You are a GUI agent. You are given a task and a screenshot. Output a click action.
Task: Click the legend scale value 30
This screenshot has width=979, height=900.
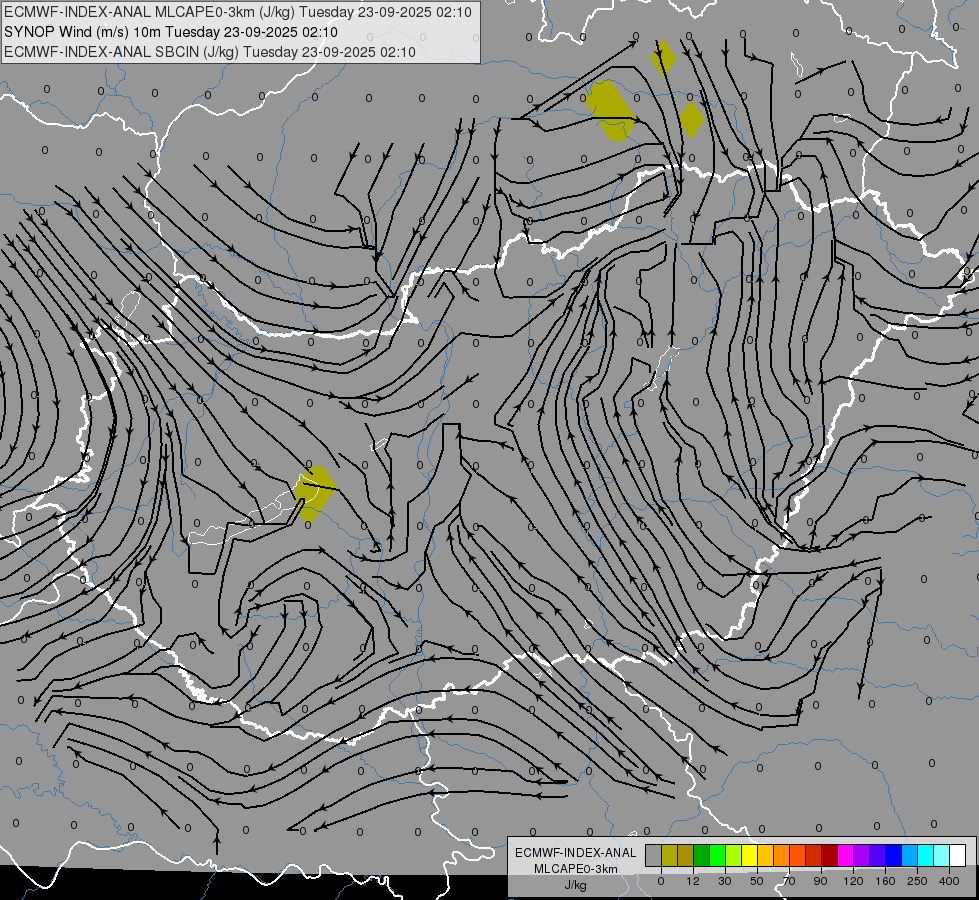[725, 881]
